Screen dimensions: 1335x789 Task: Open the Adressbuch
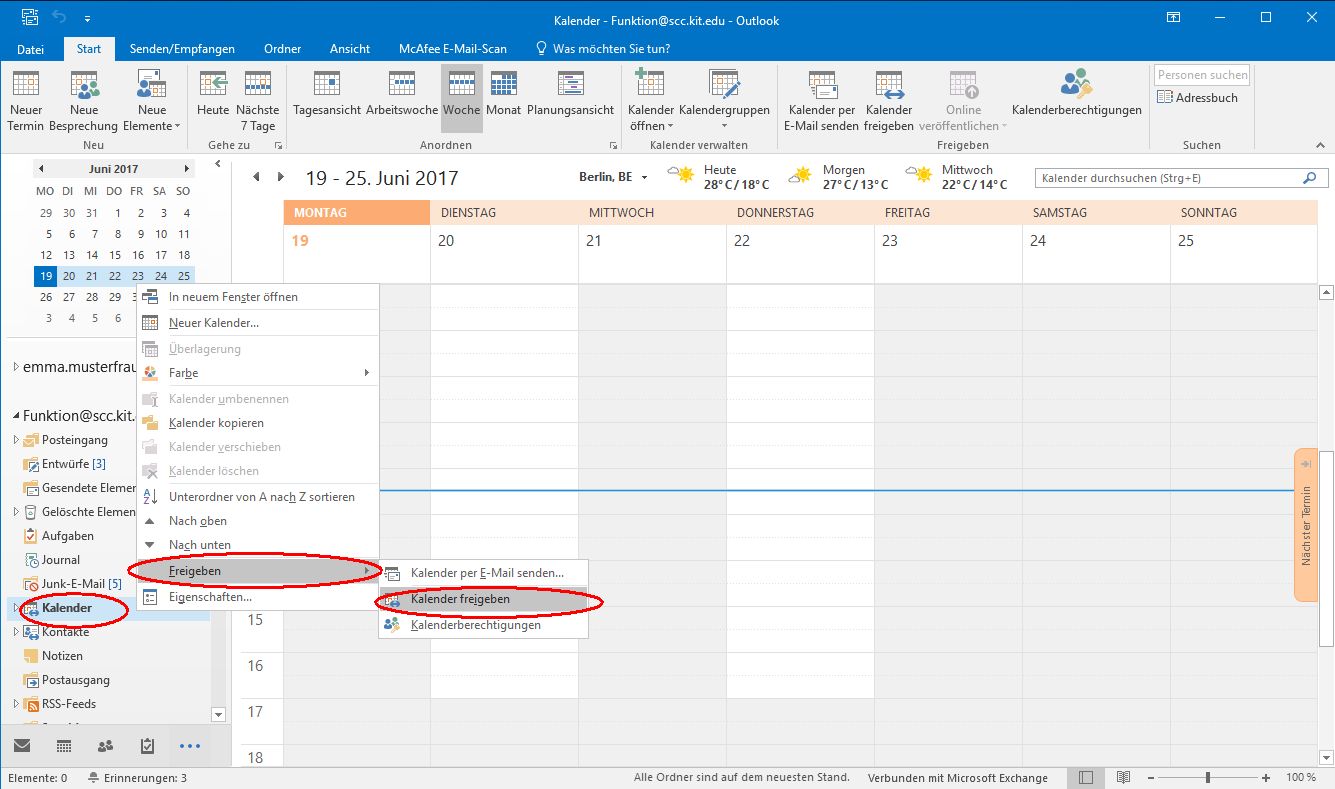[x=1198, y=98]
